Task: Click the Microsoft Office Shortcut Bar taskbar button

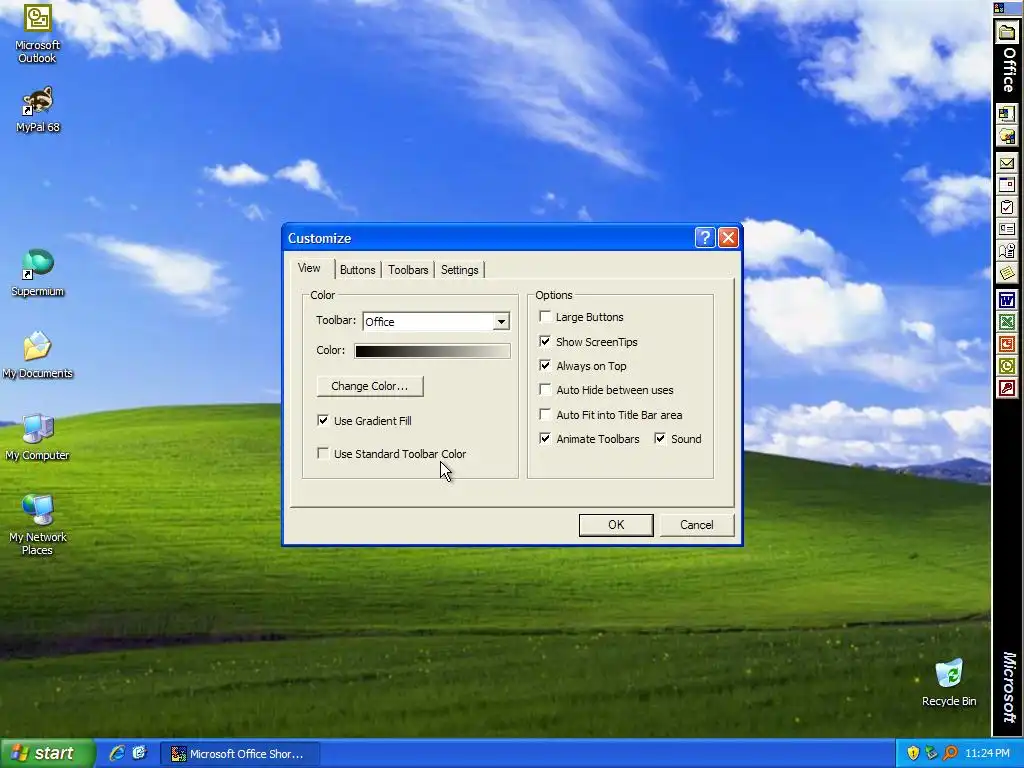Action: point(240,754)
